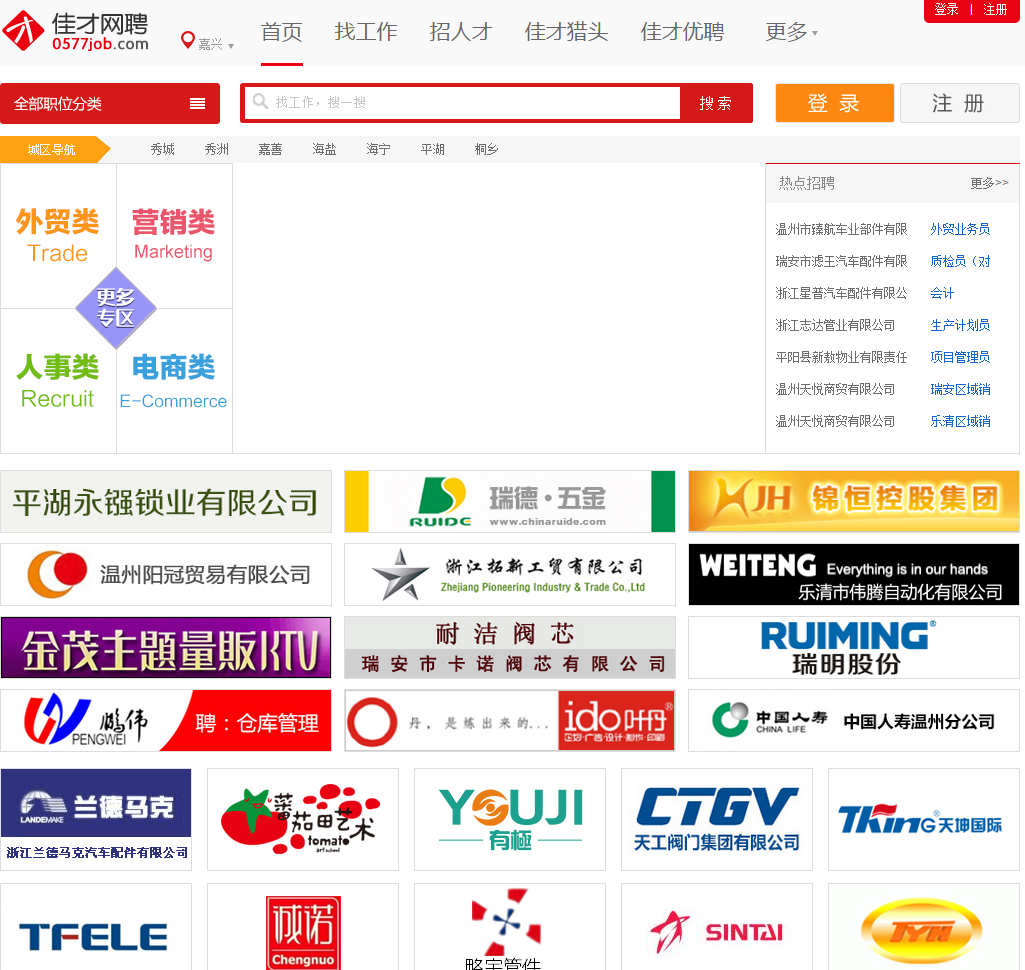This screenshot has width=1025, height=970.
Task: Open WEITENG 乐清市伟腾自动化 banner
Action: pyautogui.click(x=854, y=575)
